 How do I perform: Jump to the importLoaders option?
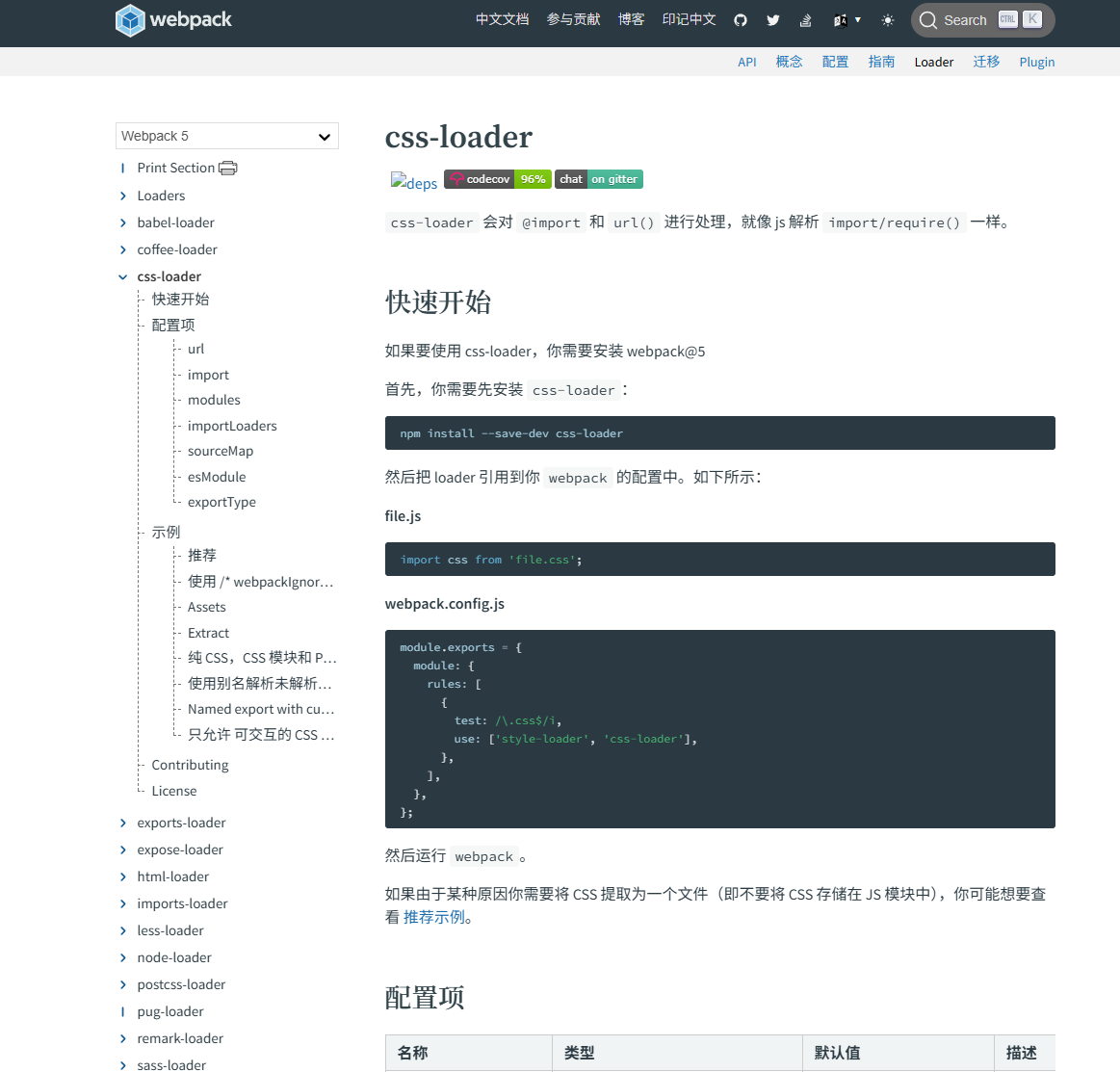232,426
